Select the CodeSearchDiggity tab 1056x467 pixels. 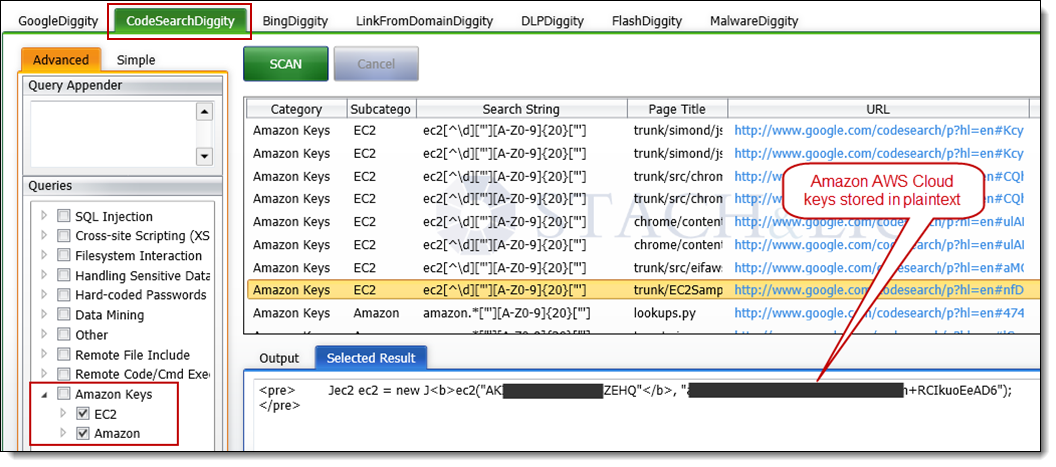180,21
